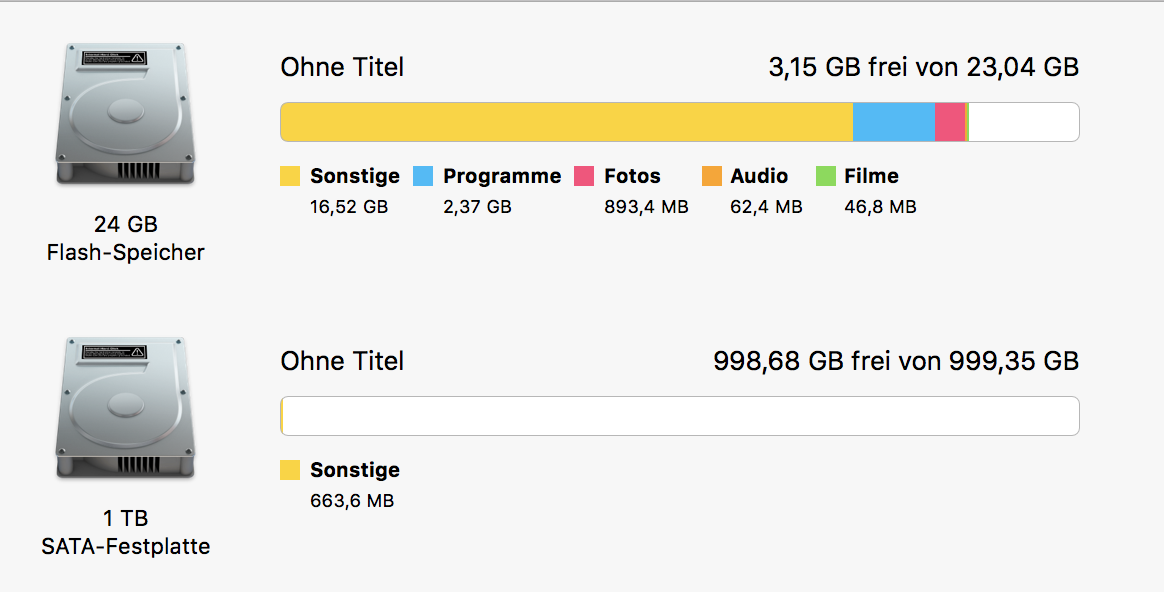Click the pink Fotos legend swatch

(584, 177)
